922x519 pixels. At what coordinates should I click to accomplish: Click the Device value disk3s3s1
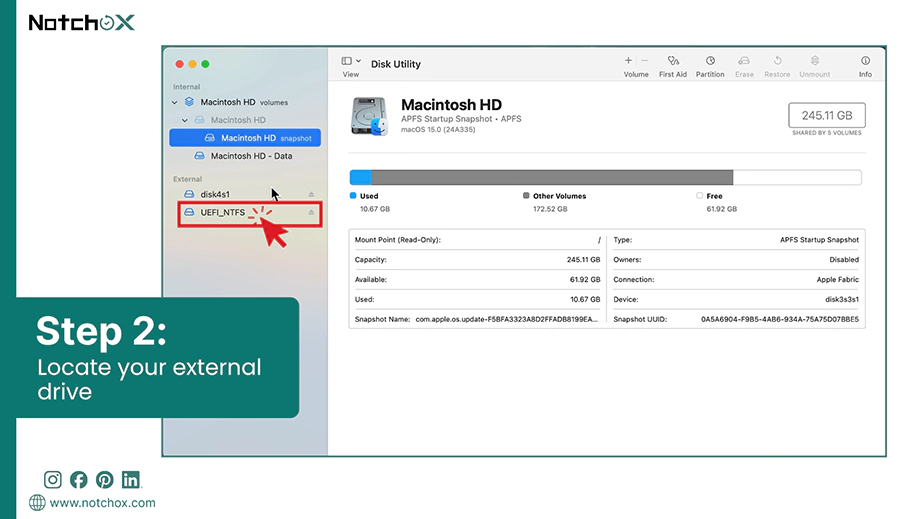coord(841,299)
